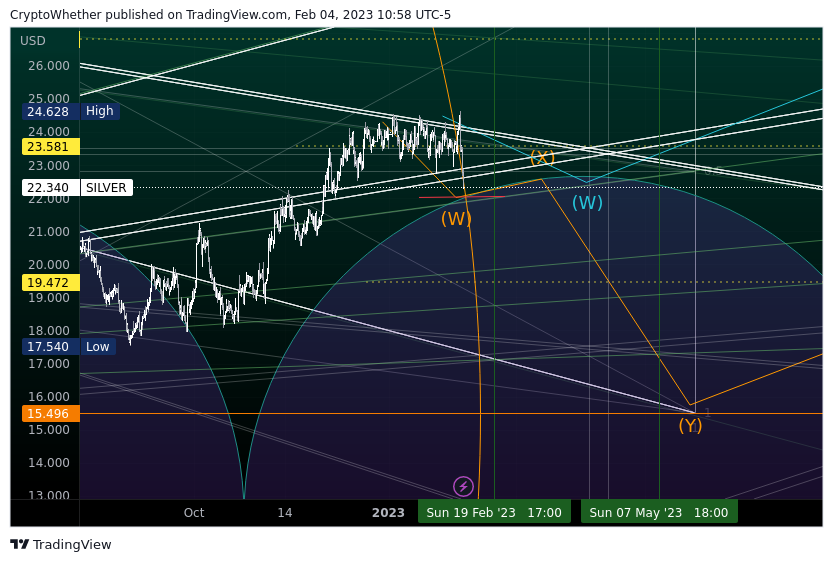Image resolution: width=833 pixels, height=562 pixels.
Task: Click the Low tag on price axis
Action: click(98, 347)
